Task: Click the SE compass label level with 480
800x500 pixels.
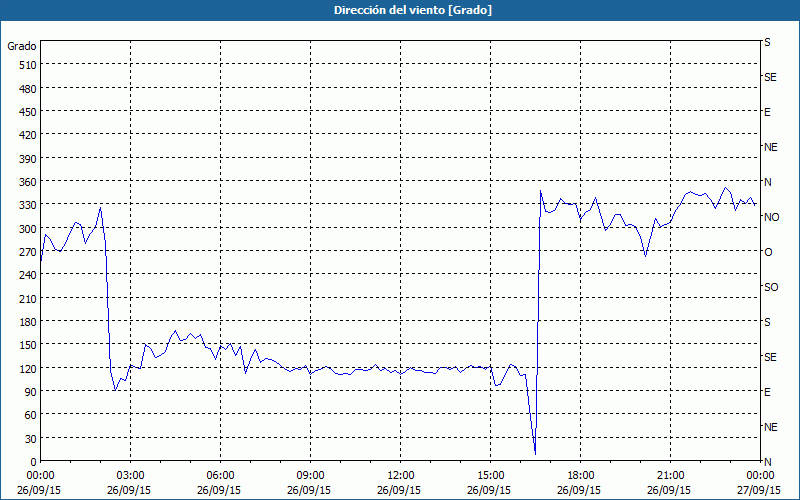Action: [x=770, y=77]
